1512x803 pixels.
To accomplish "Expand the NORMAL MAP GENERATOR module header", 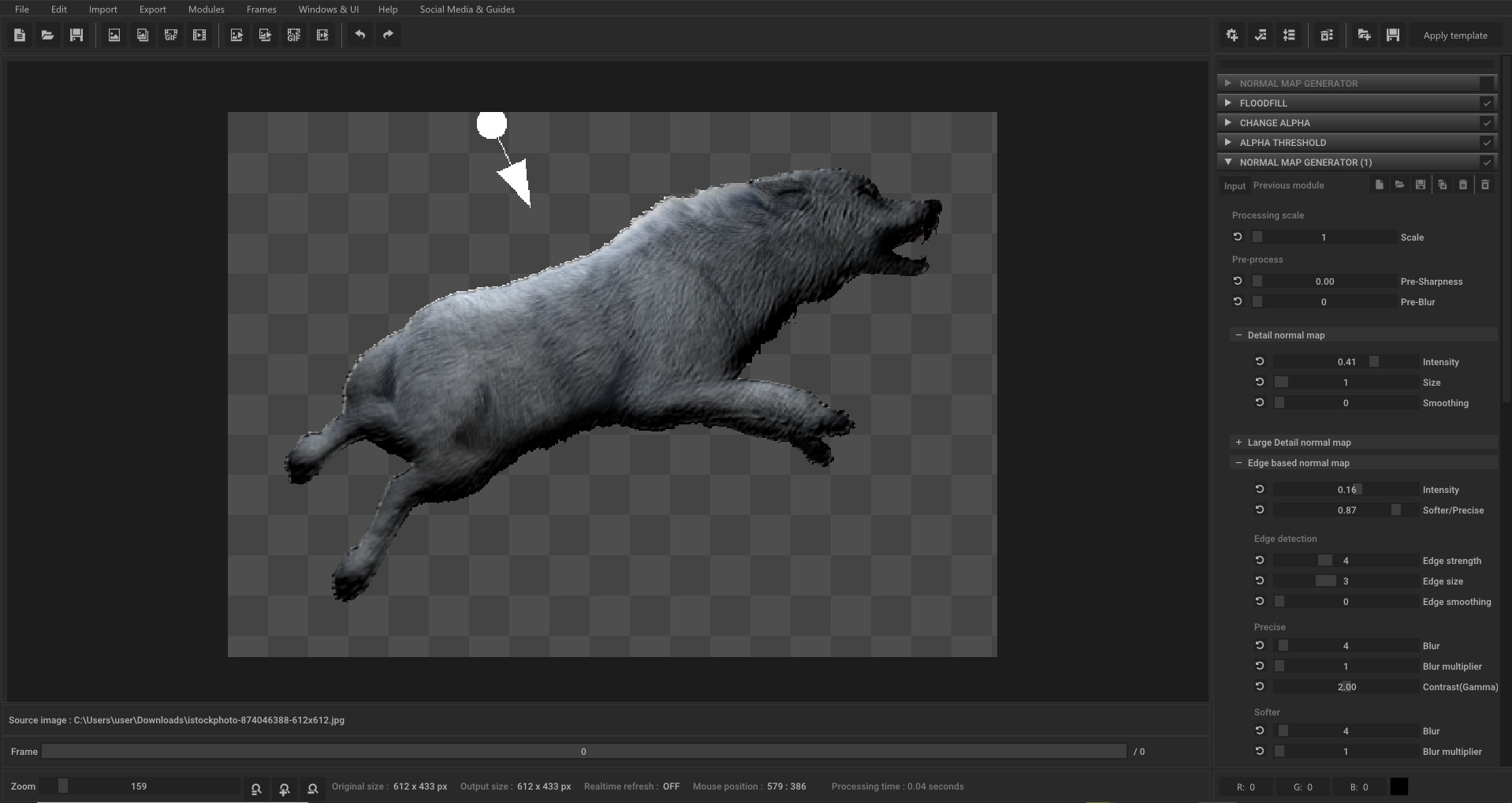I will point(1228,83).
